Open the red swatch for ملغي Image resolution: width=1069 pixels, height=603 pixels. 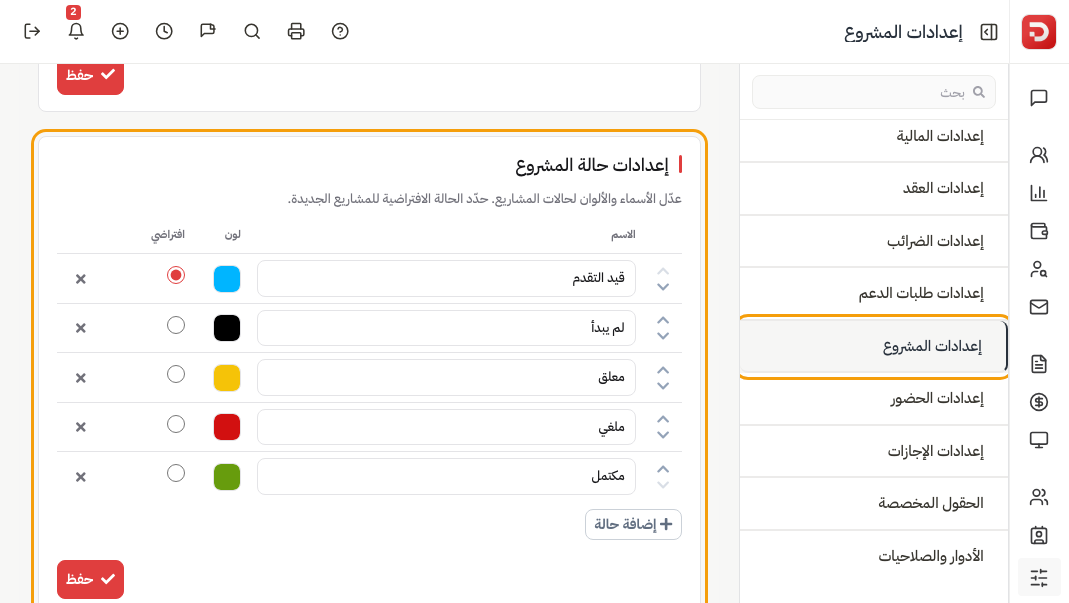[x=227, y=427]
